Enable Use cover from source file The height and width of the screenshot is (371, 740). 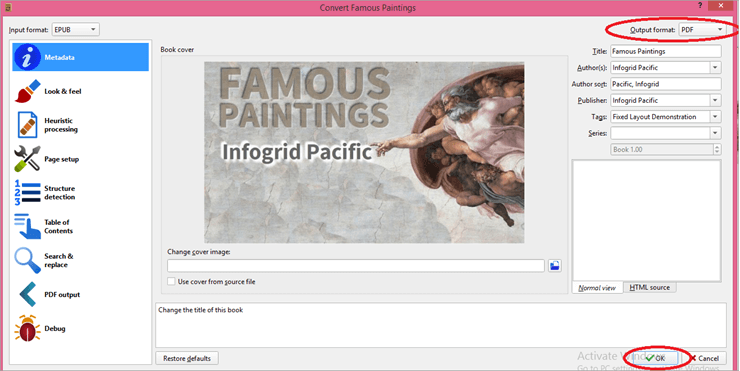point(171,281)
